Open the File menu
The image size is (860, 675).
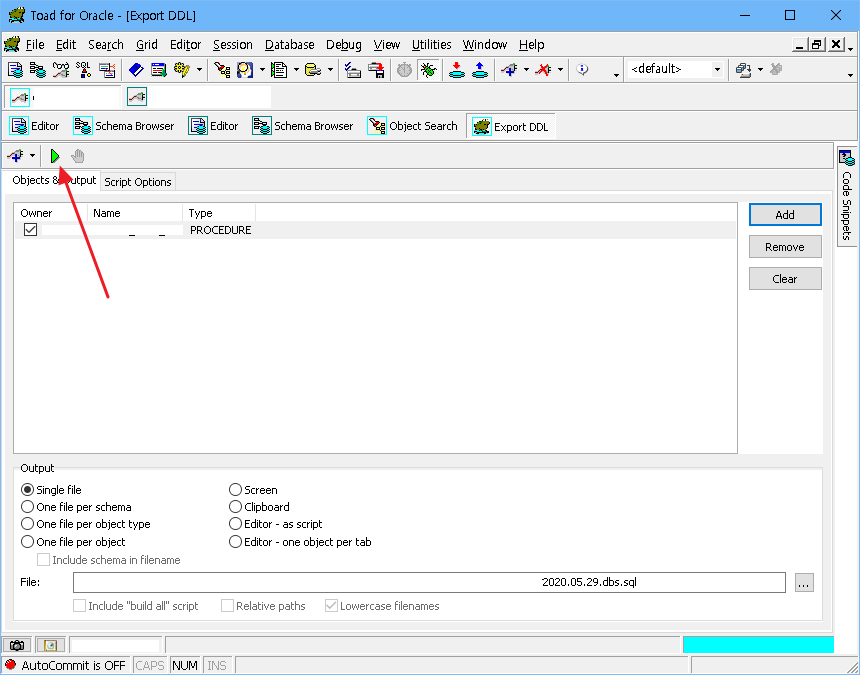35,45
